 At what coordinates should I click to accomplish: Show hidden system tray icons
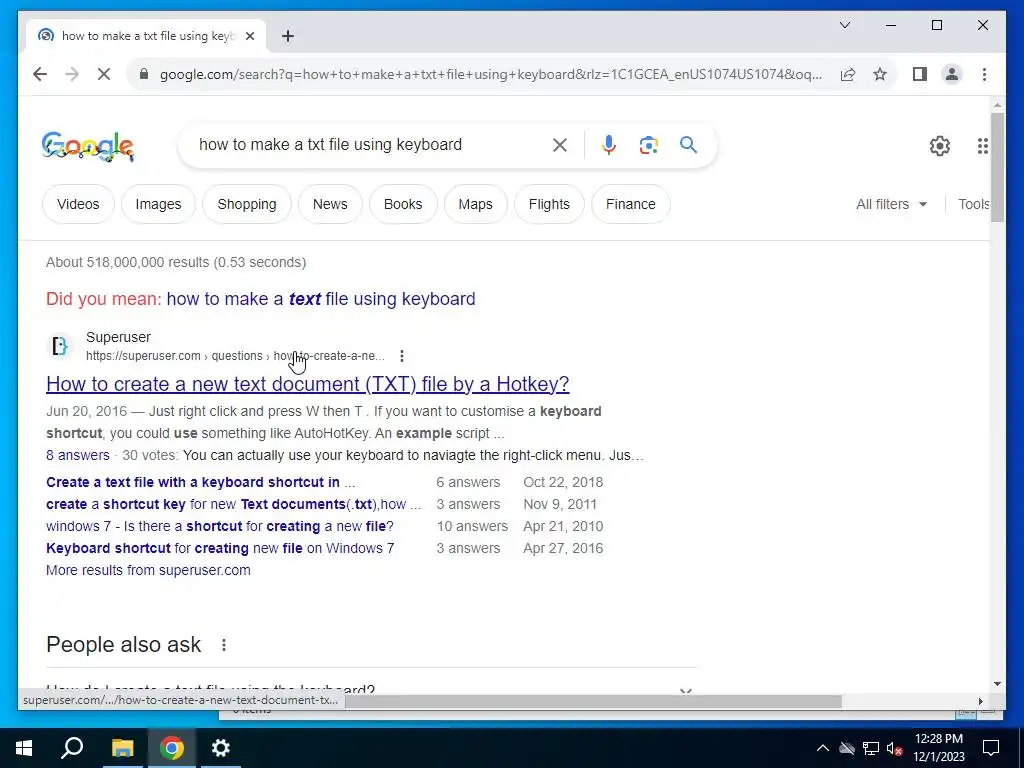[823, 748]
